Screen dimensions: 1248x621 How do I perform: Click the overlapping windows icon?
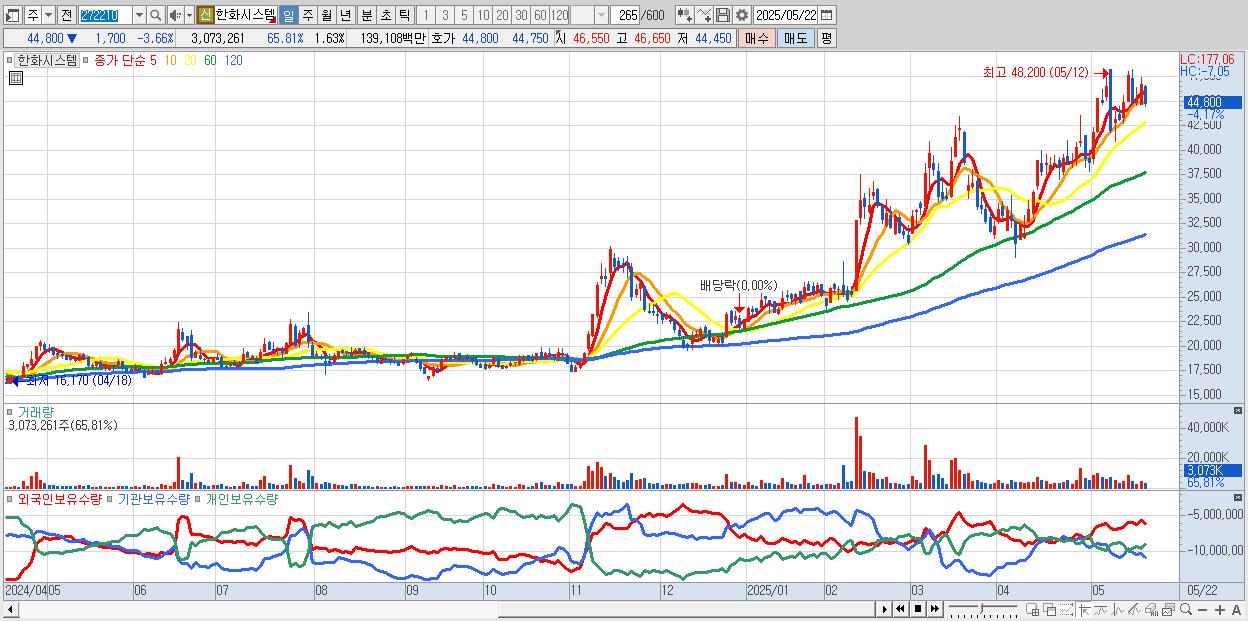click(1050, 609)
